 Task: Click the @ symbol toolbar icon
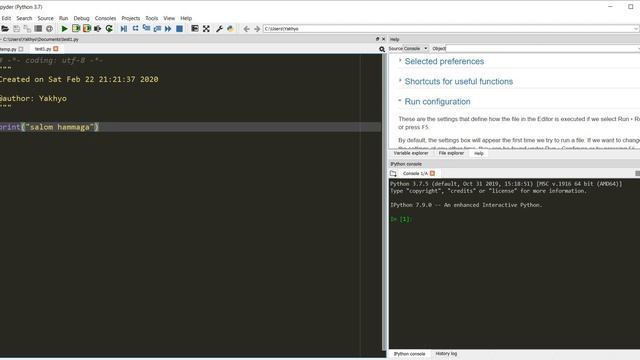(x=49, y=29)
